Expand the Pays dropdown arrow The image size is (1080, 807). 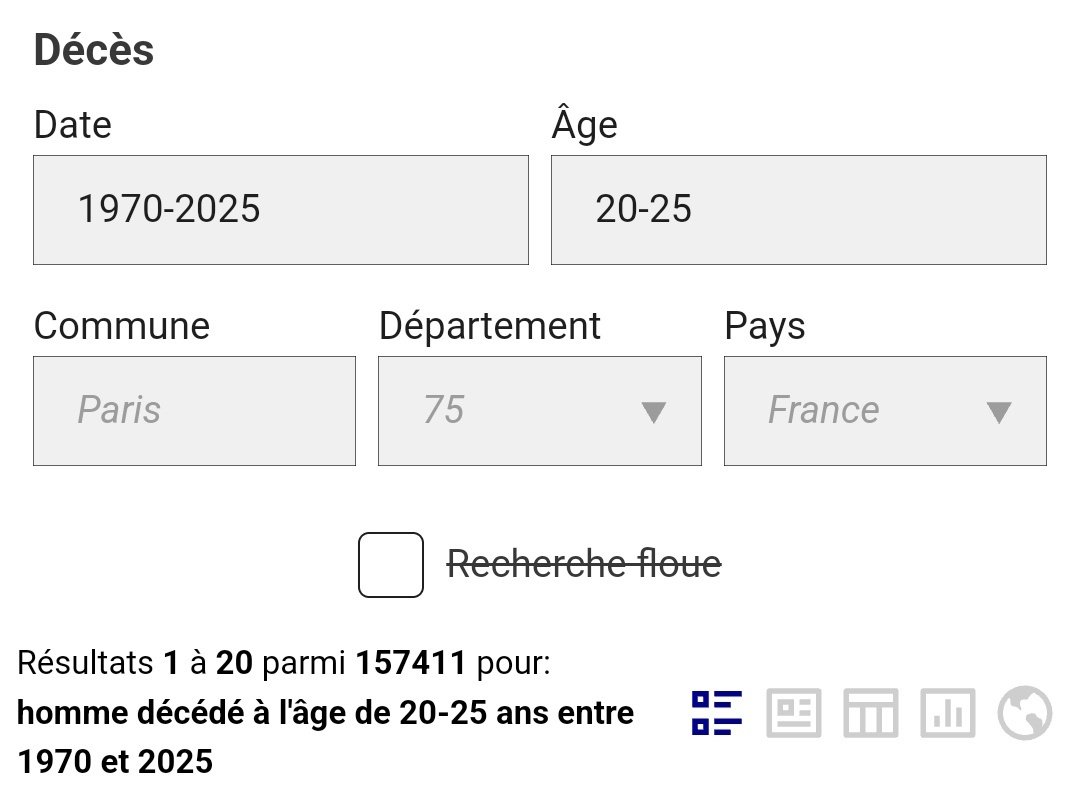[999, 412]
